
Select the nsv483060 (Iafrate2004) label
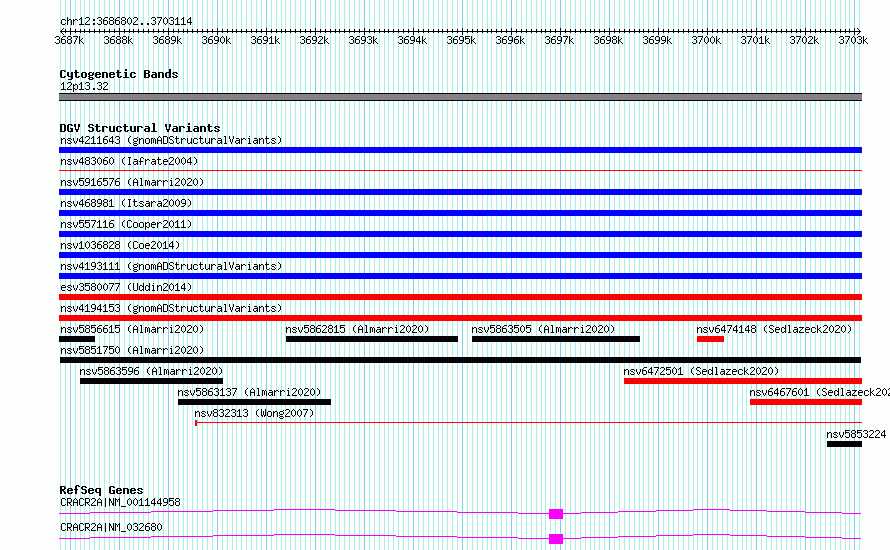(x=129, y=161)
